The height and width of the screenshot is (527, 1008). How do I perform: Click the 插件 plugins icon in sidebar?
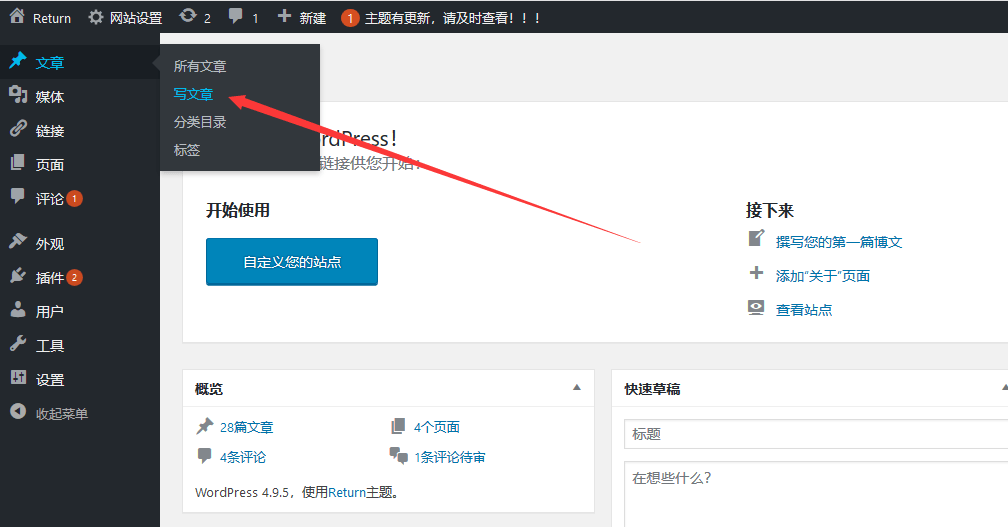(x=18, y=277)
